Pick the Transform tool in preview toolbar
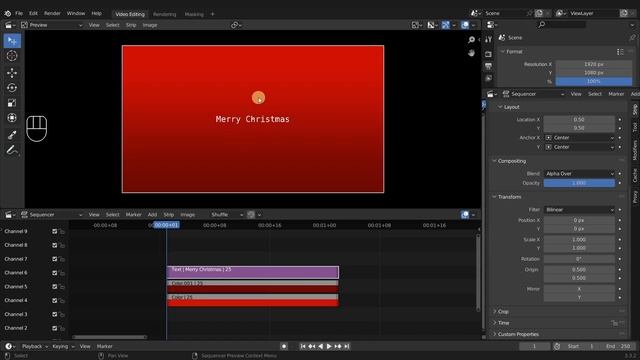Image resolution: width=640 pixels, height=360 pixels. tap(12, 118)
